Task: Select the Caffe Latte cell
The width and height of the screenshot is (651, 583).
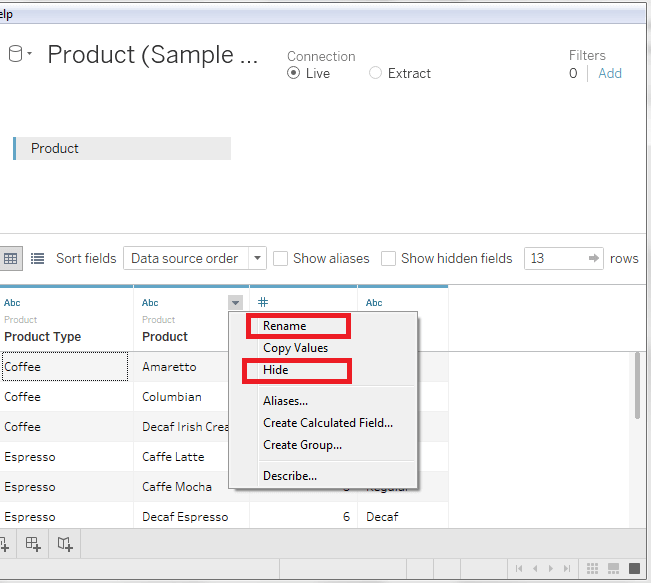Action: (173, 457)
